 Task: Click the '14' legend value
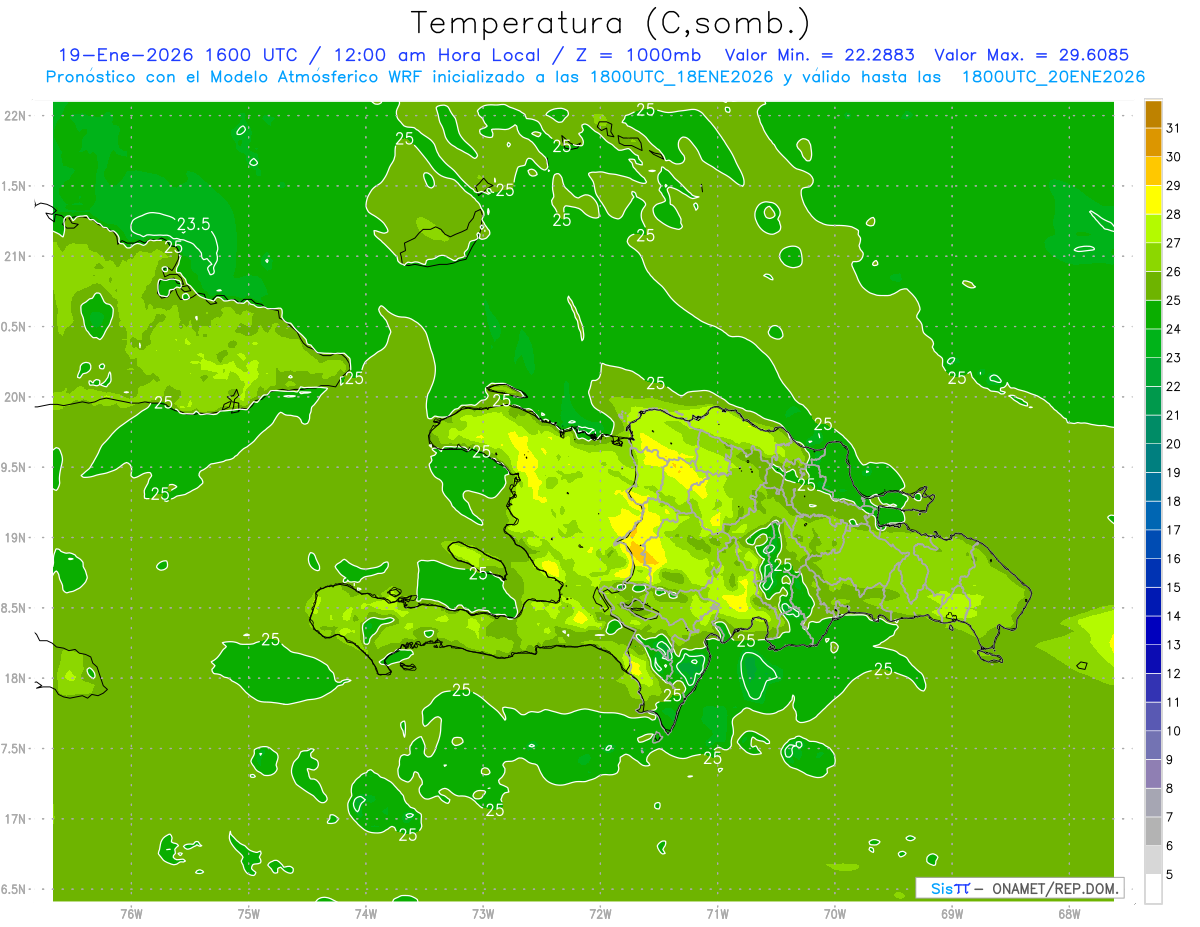pos(1174,616)
